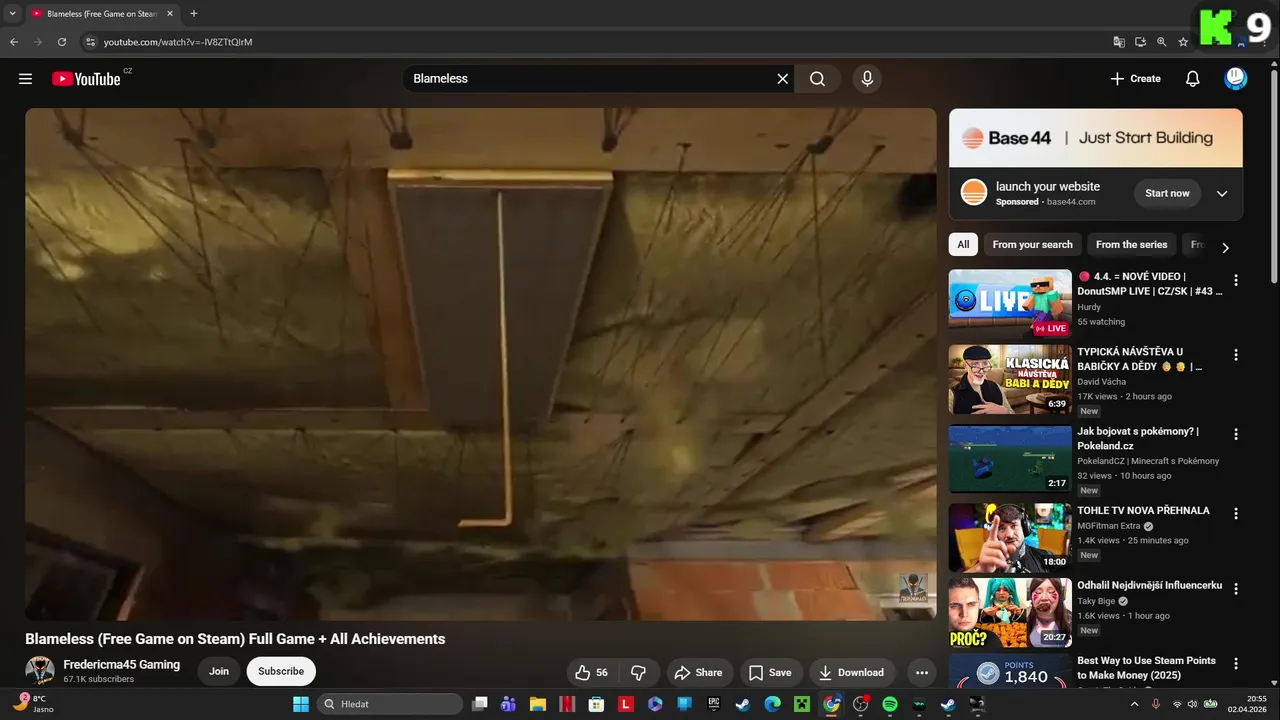Open the KLASICKÁ NÁVŠTĚVA BABI A DĚDY thumbnail
The image size is (1280, 720).
click(x=1010, y=379)
